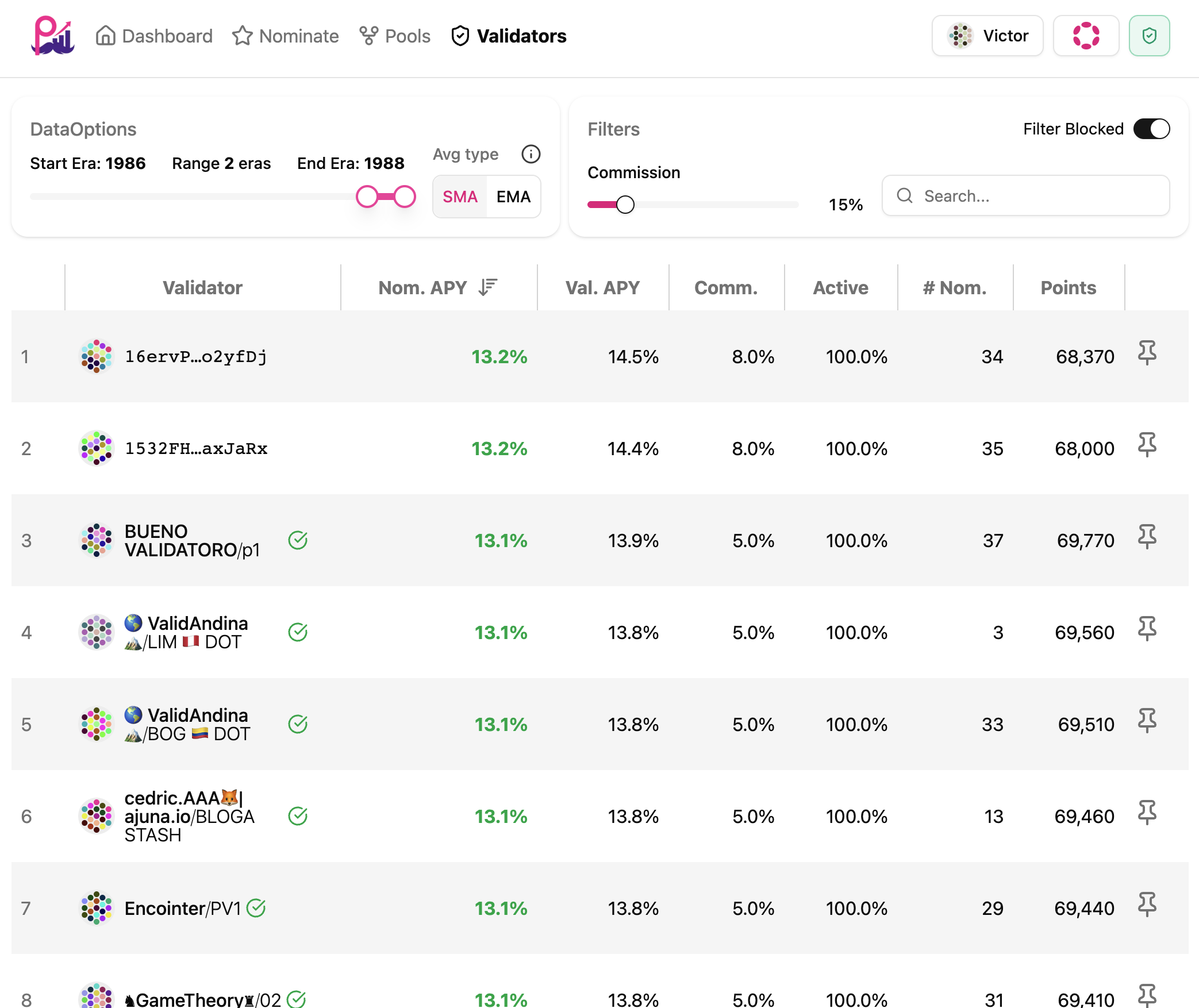Screen dimensions: 1199x1008
Task: Click verified checkmark beside ValidAndina LIM DOT
Action: click(x=298, y=632)
